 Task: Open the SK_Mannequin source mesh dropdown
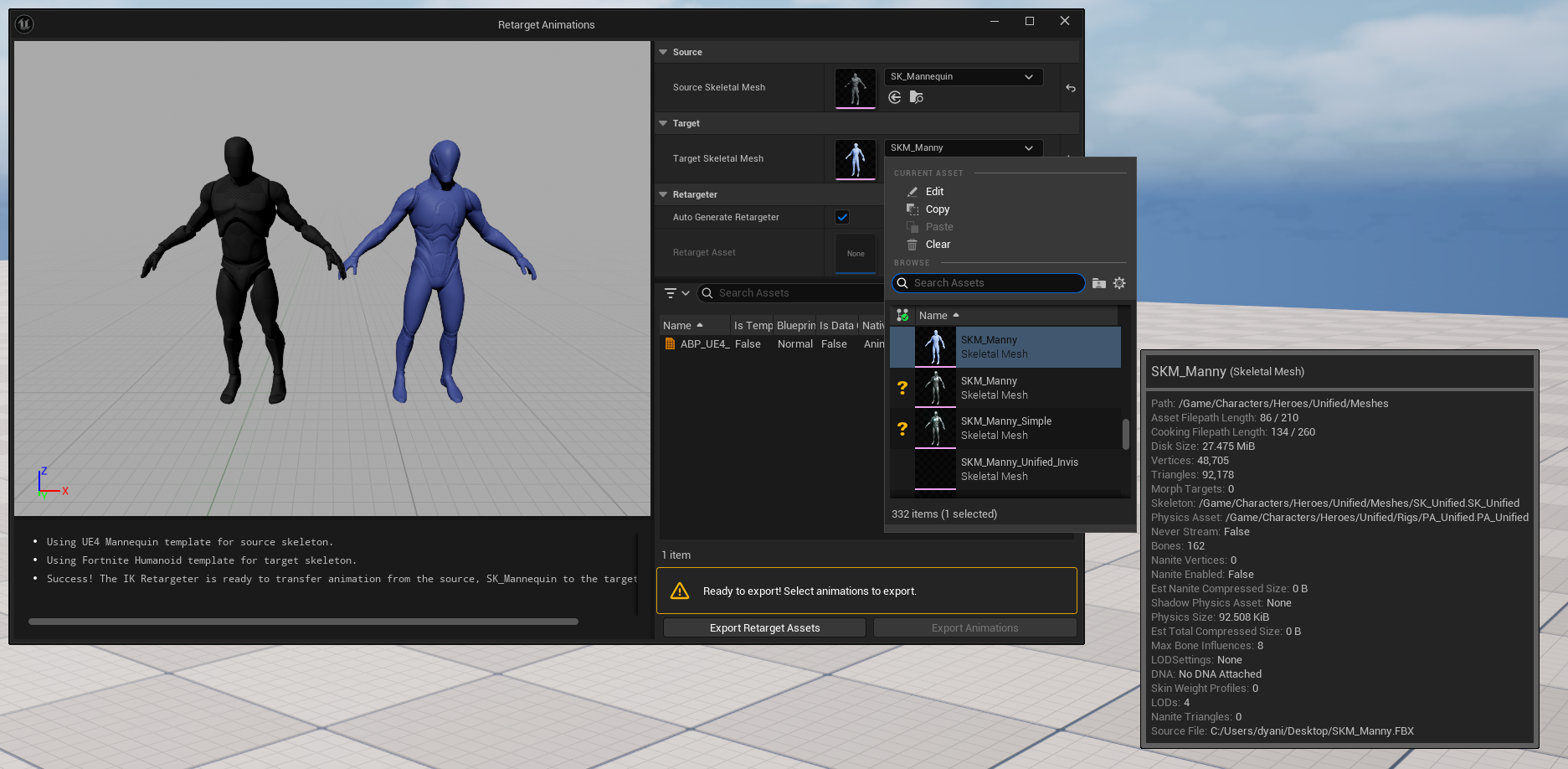coord(963,77)
